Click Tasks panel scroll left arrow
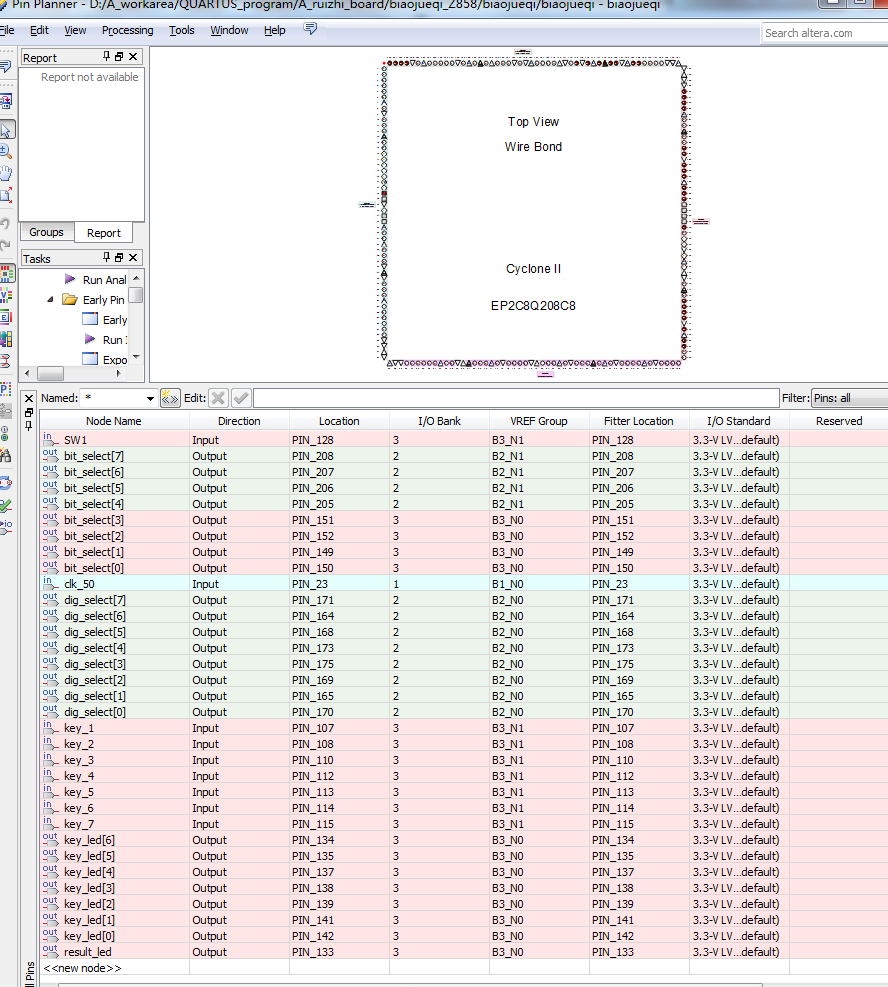The image size is (888, 987). [x=27, y=373]
